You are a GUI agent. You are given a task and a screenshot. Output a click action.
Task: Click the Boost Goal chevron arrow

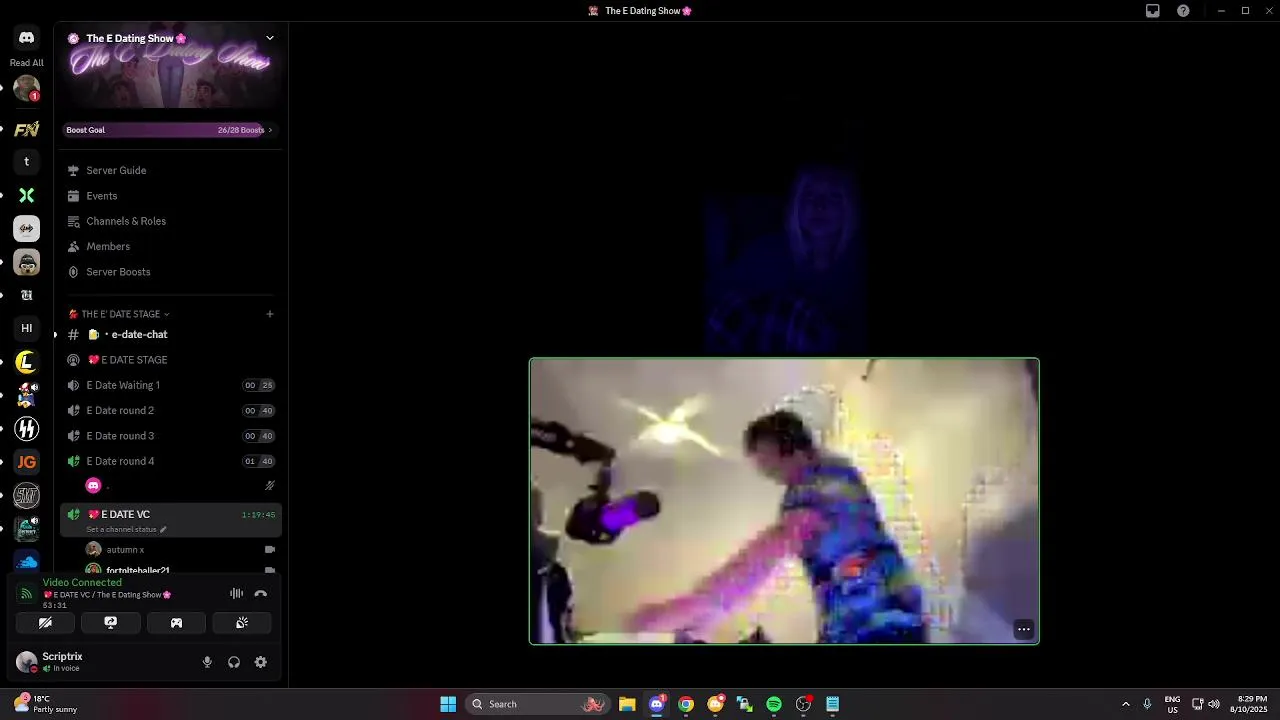[270, 130]
